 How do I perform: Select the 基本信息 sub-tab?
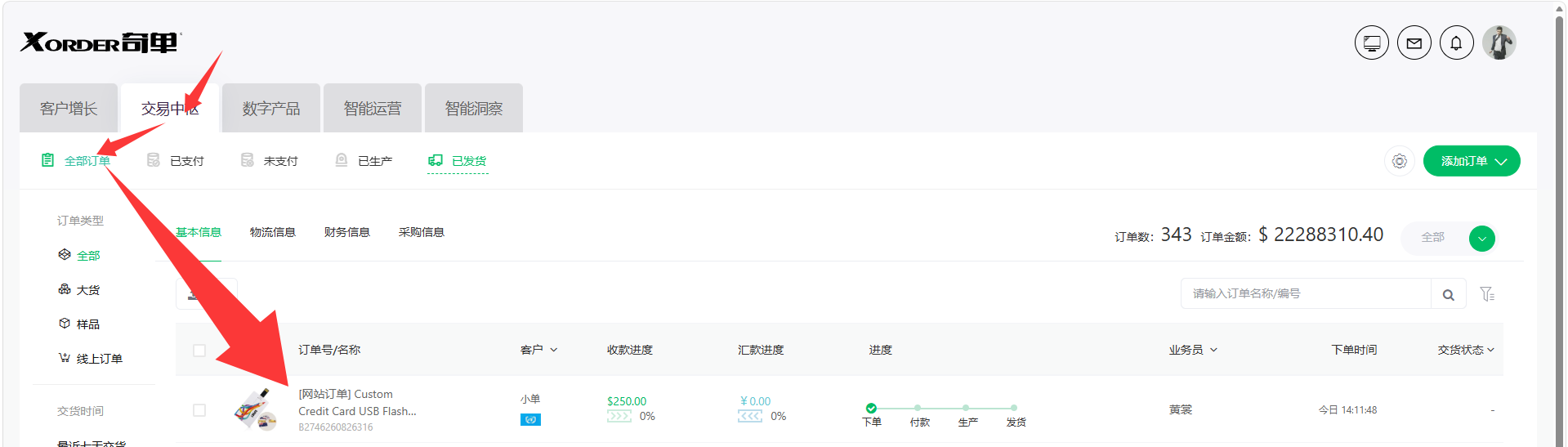point(199,233)
